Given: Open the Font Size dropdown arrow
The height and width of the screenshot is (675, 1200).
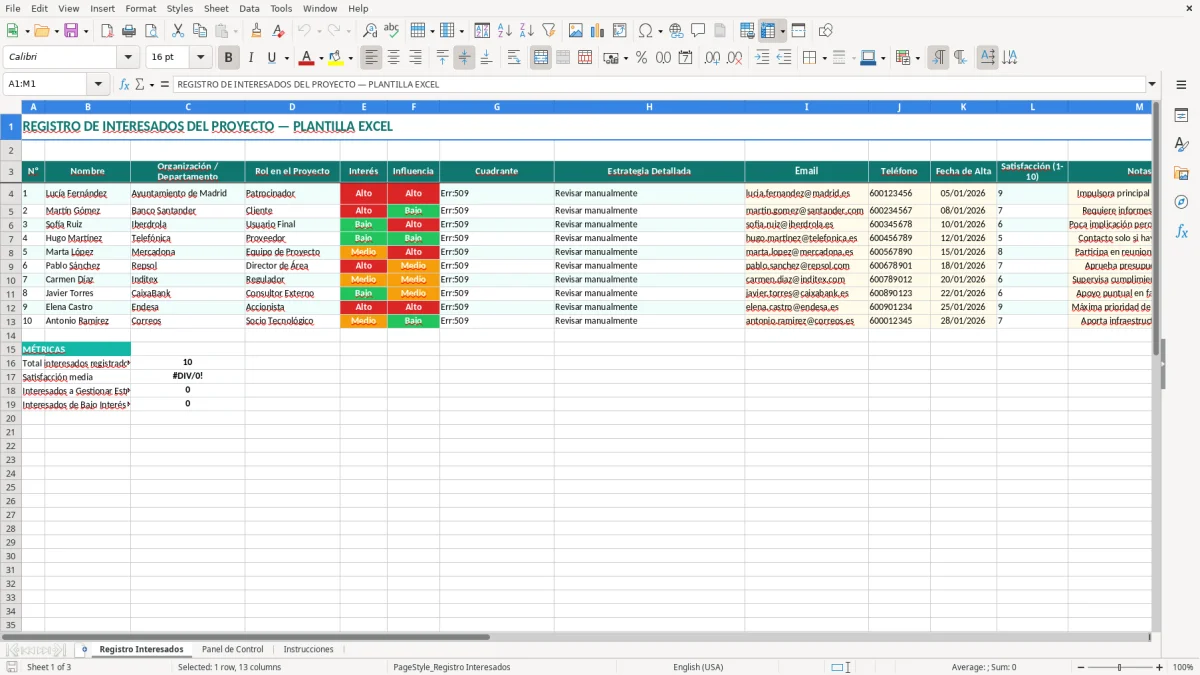Looking at the screenshot, I should coord(201,58).
